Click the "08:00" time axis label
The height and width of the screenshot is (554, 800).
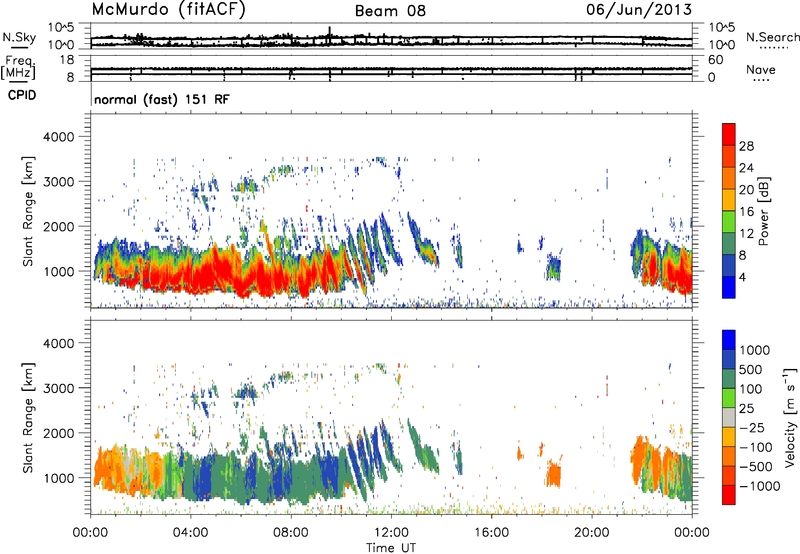click(x=291, y=533)
